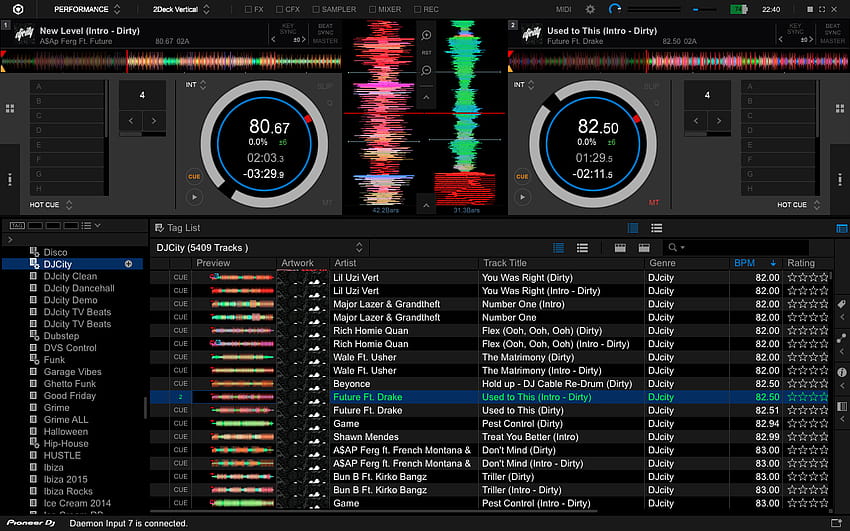Viewport: 850px width, 531px height.
Task: Zoom out waveform with magnifier minus
Action: (427, 70)
